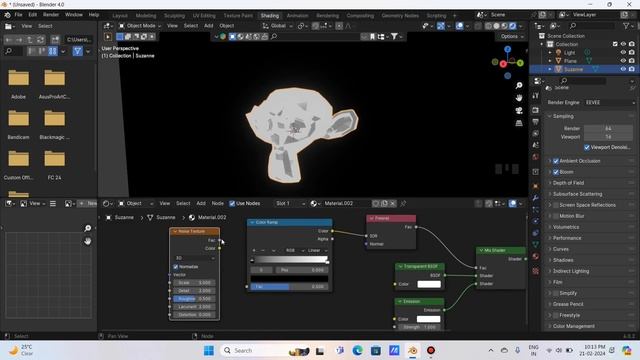Click Transparent BSDF Color swatch
This screenshot has width=640, height=360.
click(429, 284)
